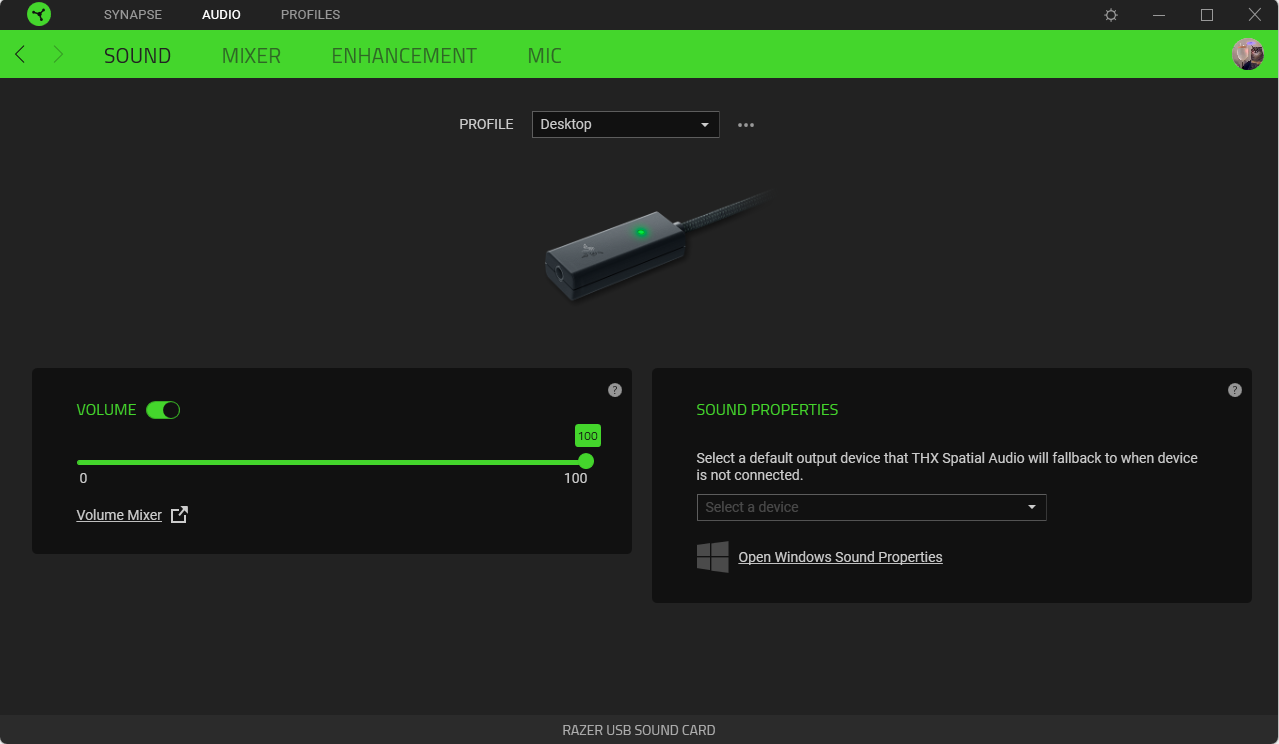This screenshot has height=744, width=1279.
Task: Select the Audio top tab
Action: [x=221, y=15]
